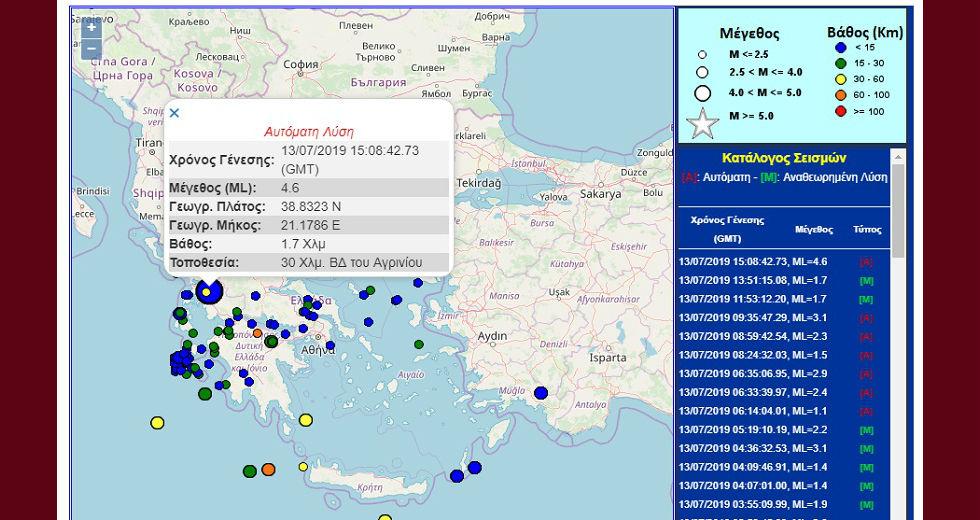The image size is (980, 520).
Task: Click the scrollbar up arrow in catalog
Action: point(898,156)
